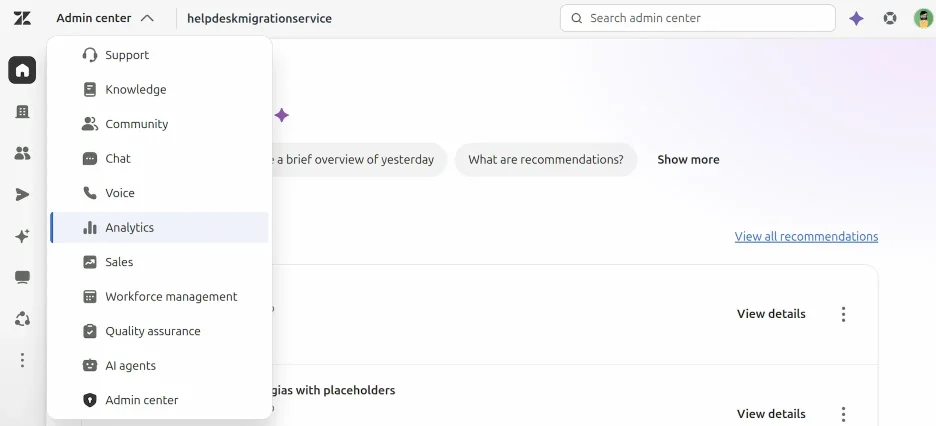Go to Home in the sidebar

point(22,70)
